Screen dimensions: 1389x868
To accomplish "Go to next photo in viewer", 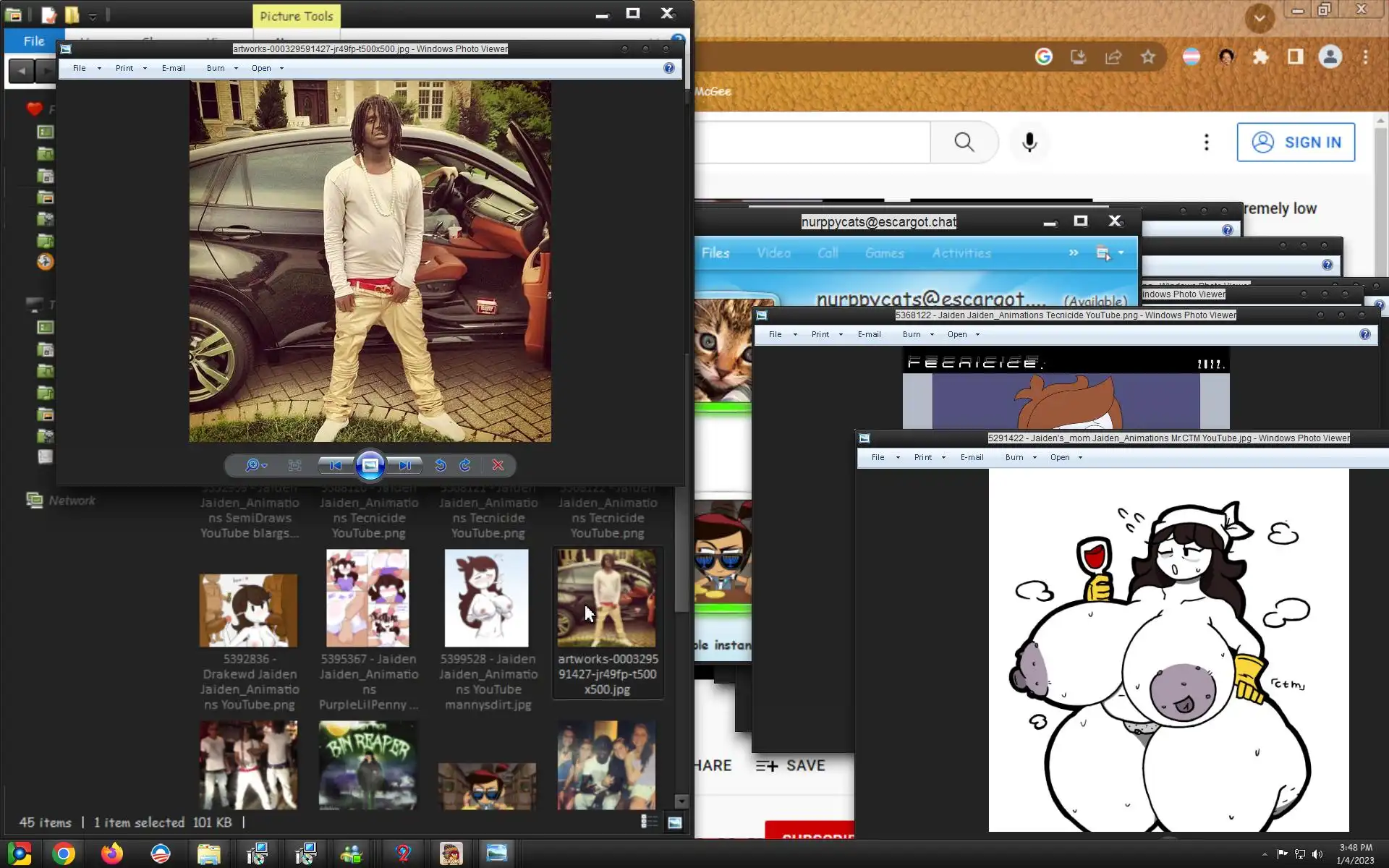I will pyautogui.click(x=404, y=465).
